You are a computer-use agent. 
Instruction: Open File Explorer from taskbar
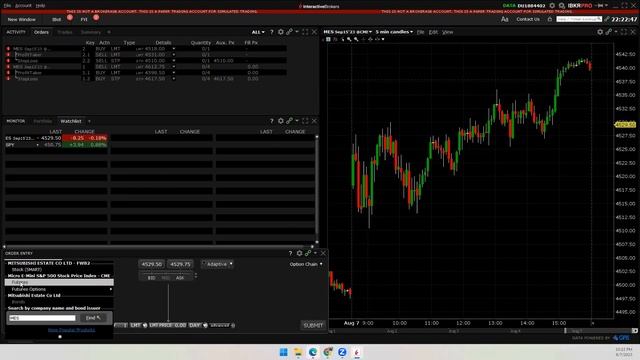pos(298,352)
